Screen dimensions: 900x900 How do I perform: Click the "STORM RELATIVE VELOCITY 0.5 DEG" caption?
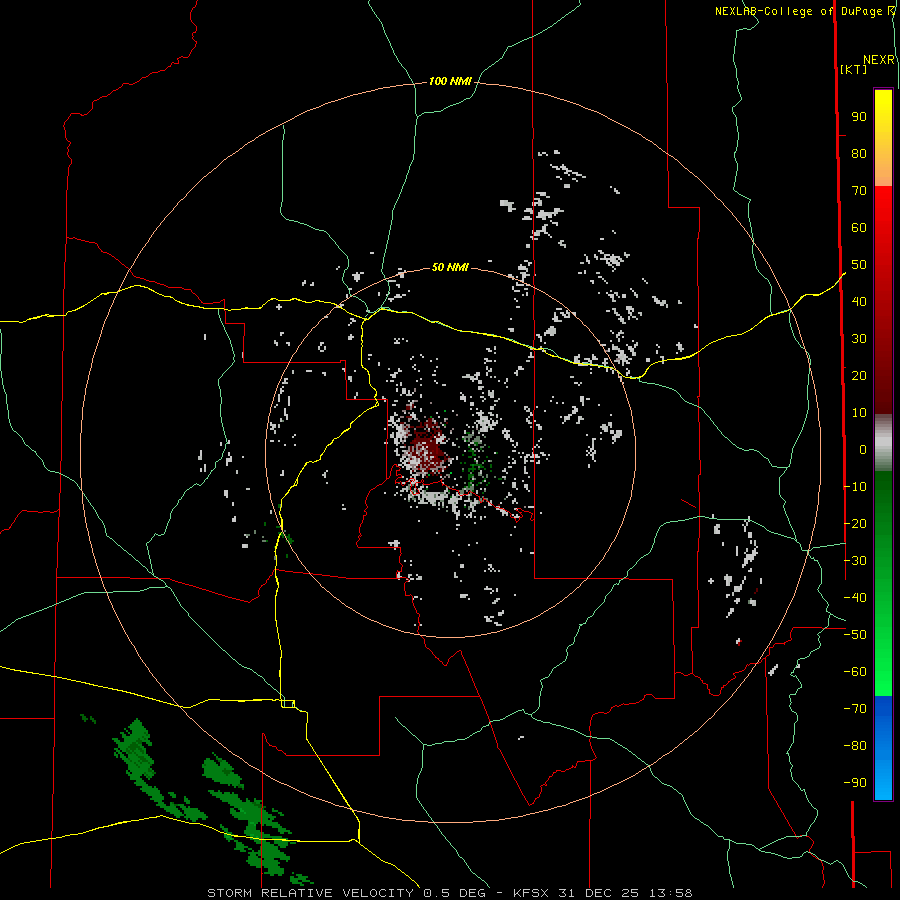point(346,893)
